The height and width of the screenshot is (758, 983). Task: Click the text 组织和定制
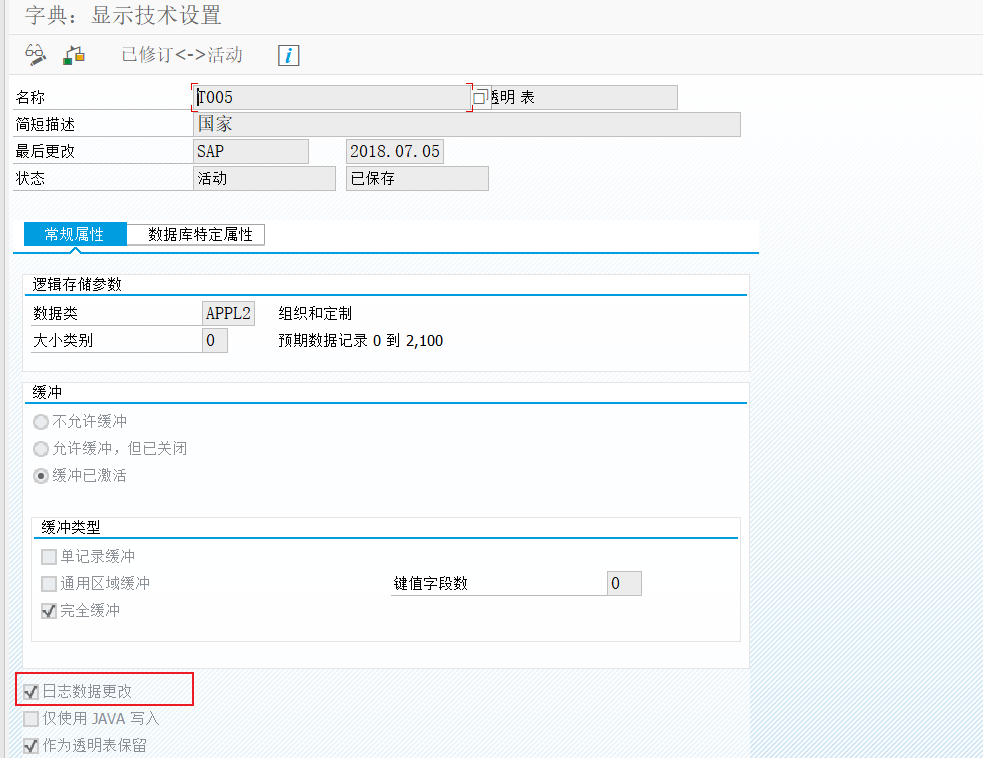pyautogui.click(x=315, y=313)
